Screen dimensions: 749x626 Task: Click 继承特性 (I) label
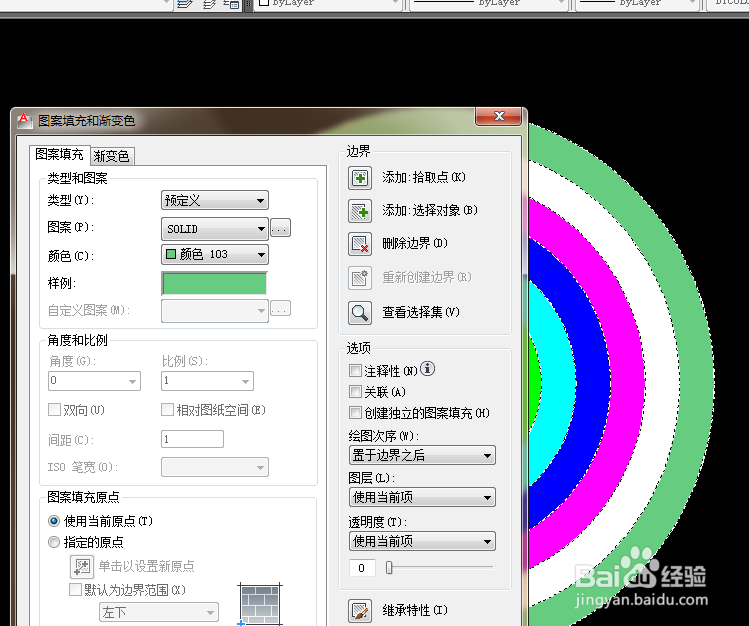point(415,610)
